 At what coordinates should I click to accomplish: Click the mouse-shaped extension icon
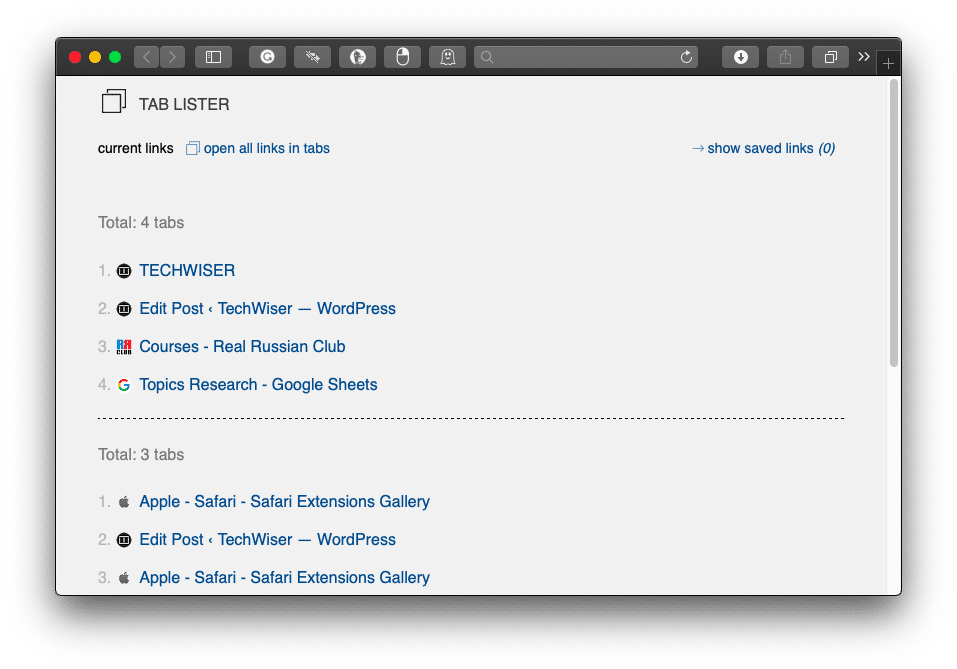pos(402,57)
